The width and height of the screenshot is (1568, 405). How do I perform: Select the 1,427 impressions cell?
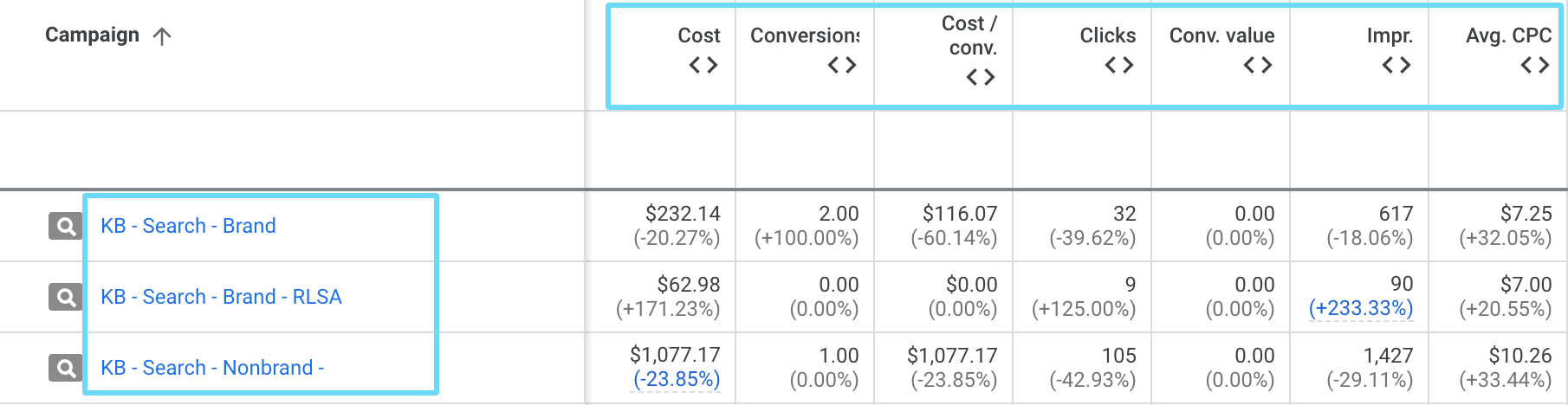pyautogui.click(x=1389, y=356)
